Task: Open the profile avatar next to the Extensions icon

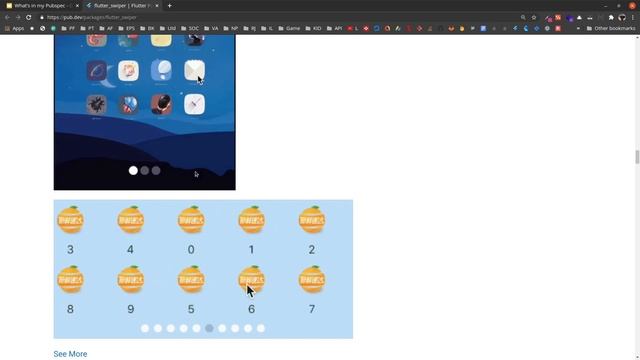Action: coord(622,18)
